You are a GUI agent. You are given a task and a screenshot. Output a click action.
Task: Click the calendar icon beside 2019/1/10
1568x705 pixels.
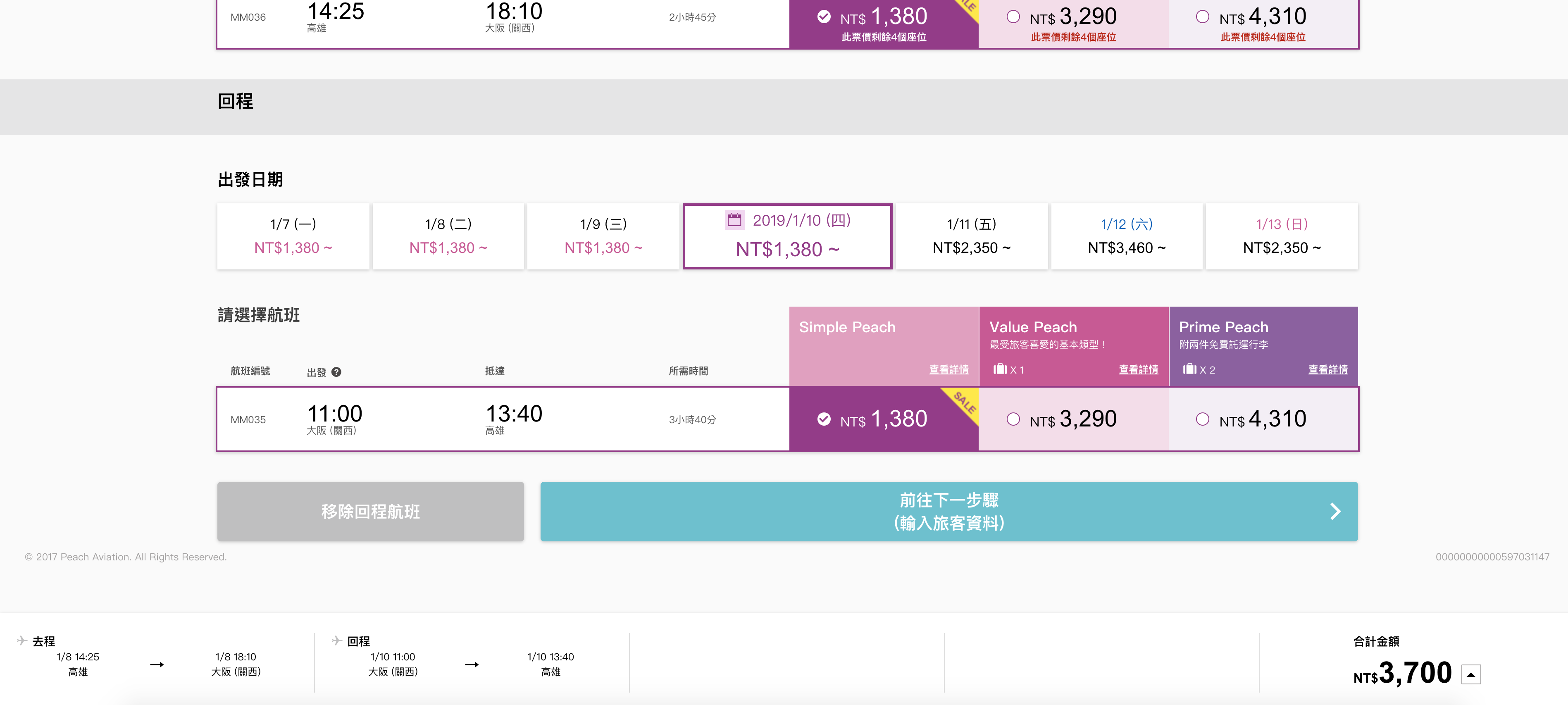pyautogui.click(x=734, y=220)
